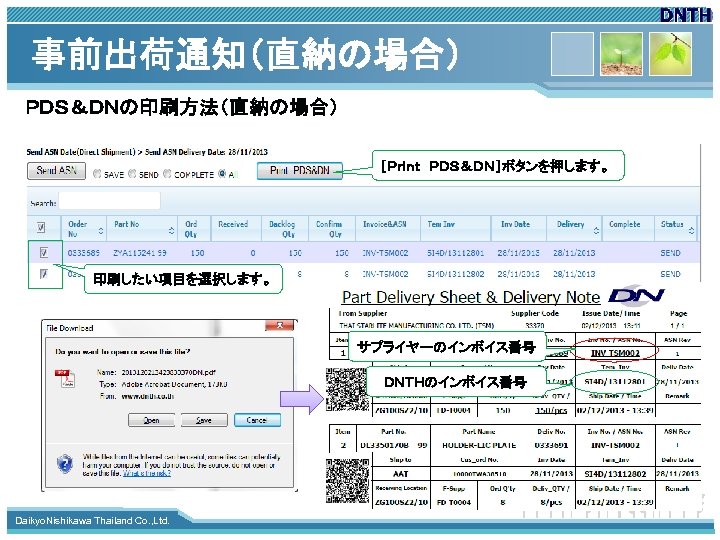Viewport: 720px width, 540px height.
Task: Select the COMPLETE radio option
Action: (x=167, y=174)
